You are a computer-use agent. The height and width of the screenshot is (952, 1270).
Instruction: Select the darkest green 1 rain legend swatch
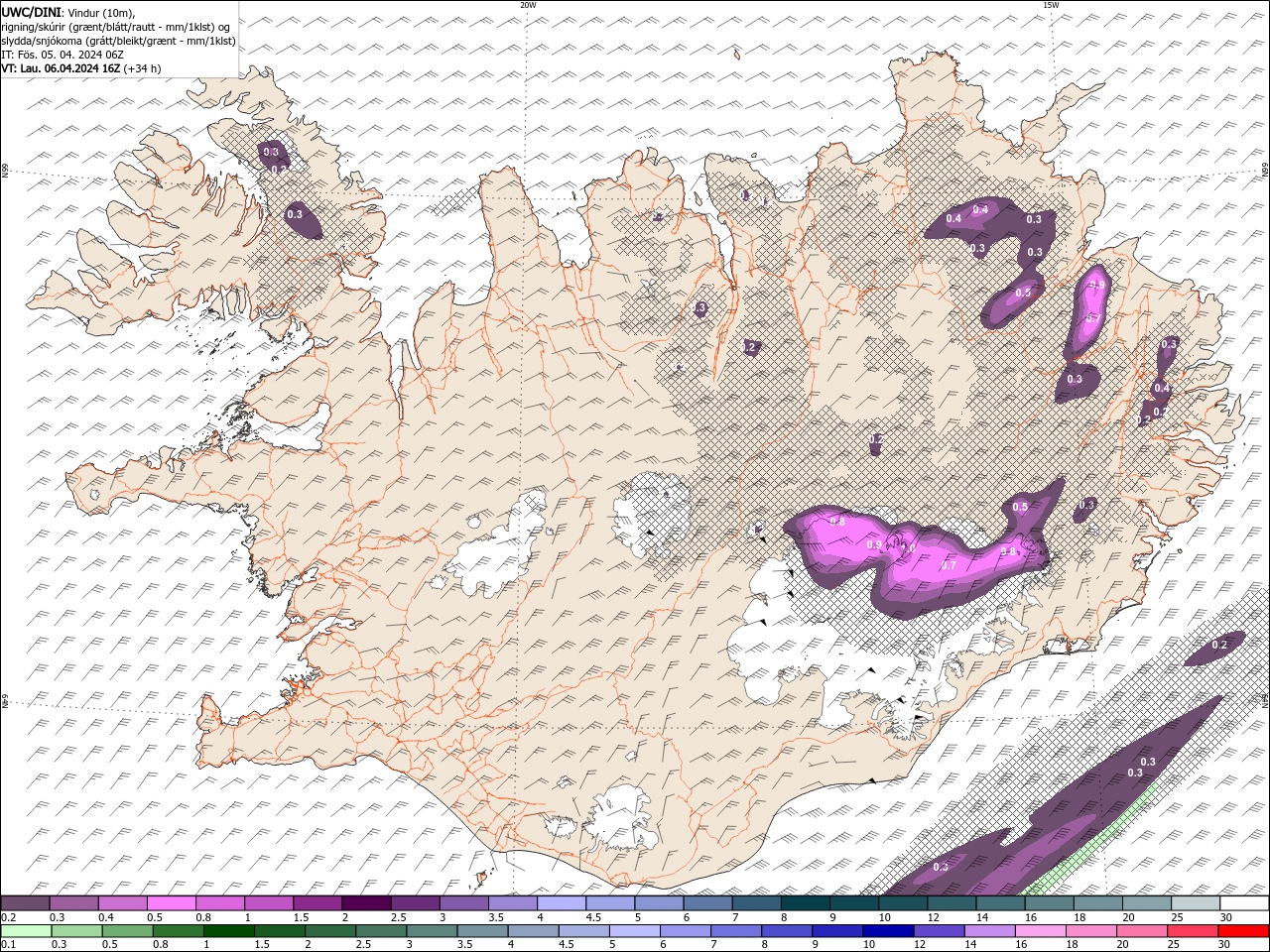(228, 931)
